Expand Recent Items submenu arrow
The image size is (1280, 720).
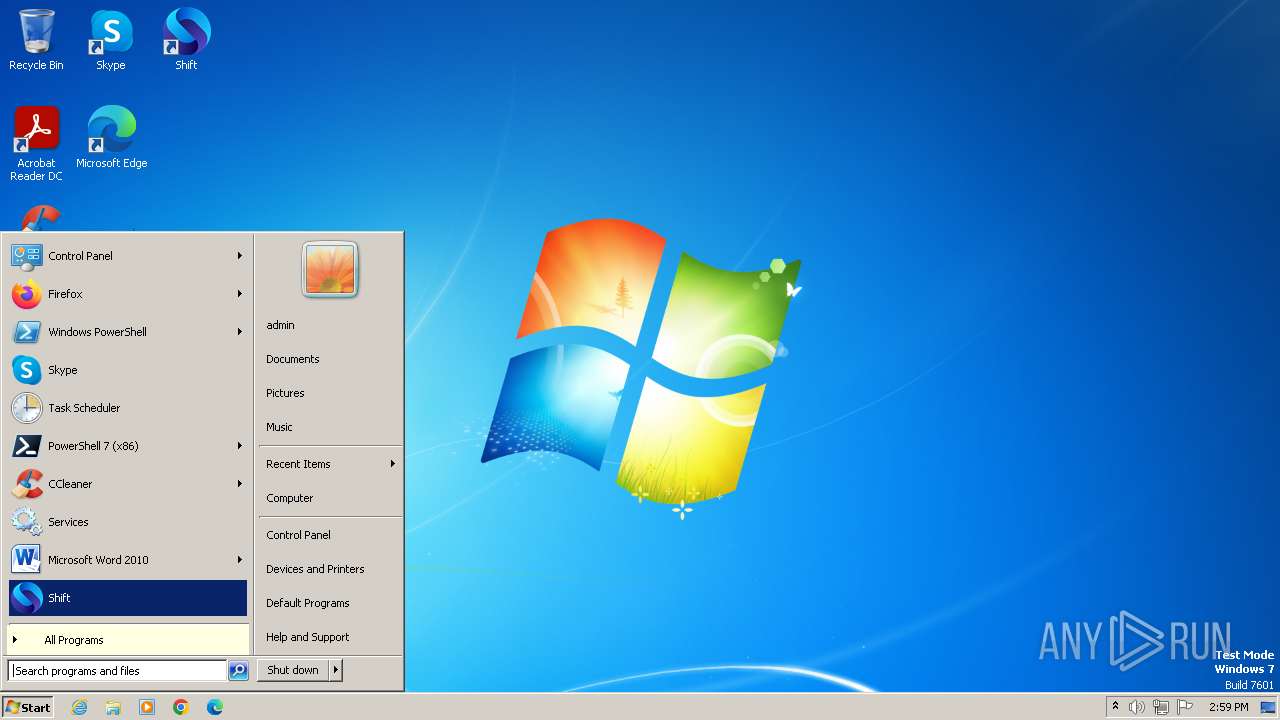pyautogui.click(x=393, y=464)
